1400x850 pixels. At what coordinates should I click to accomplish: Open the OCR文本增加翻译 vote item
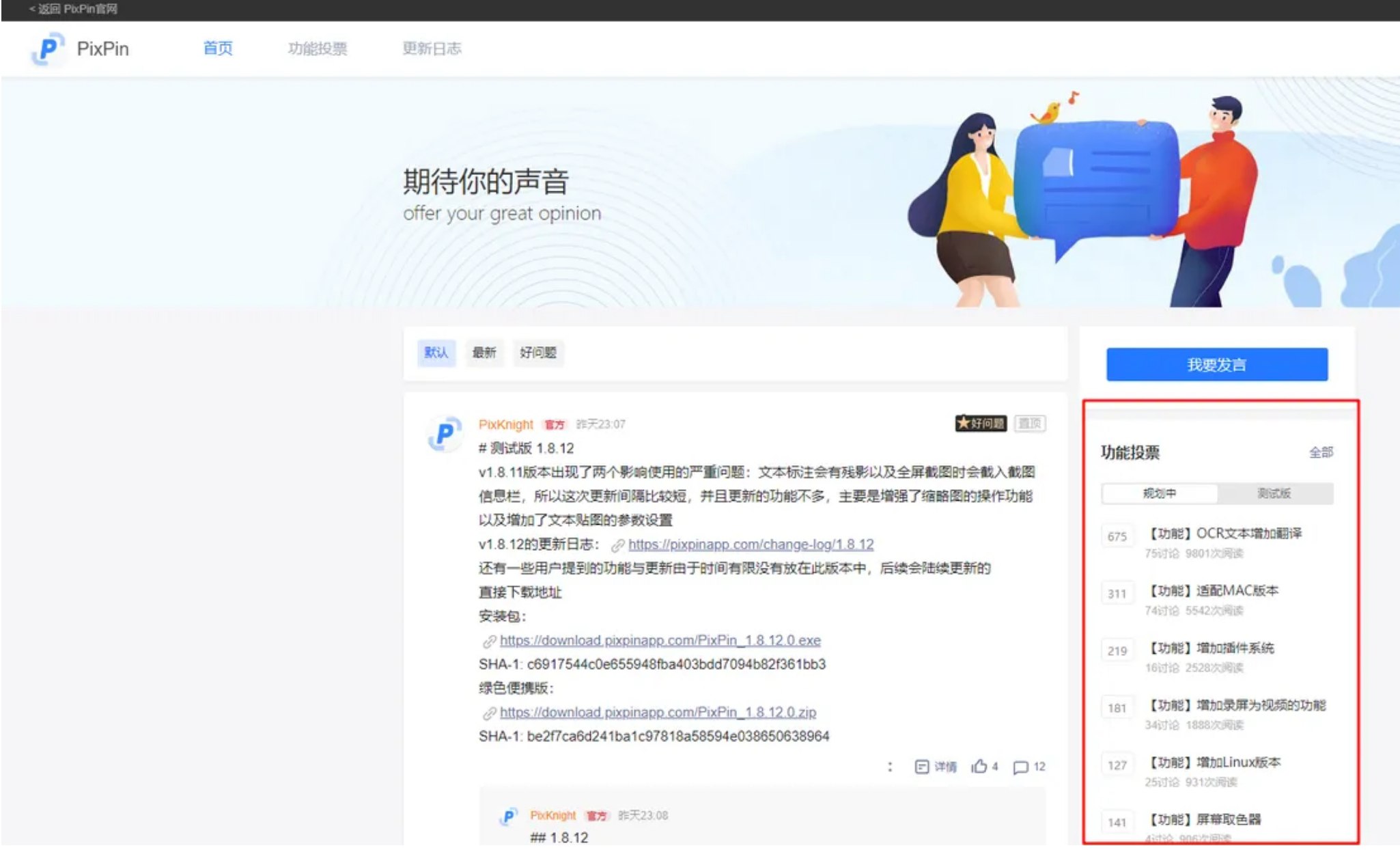click(1225, 534)
